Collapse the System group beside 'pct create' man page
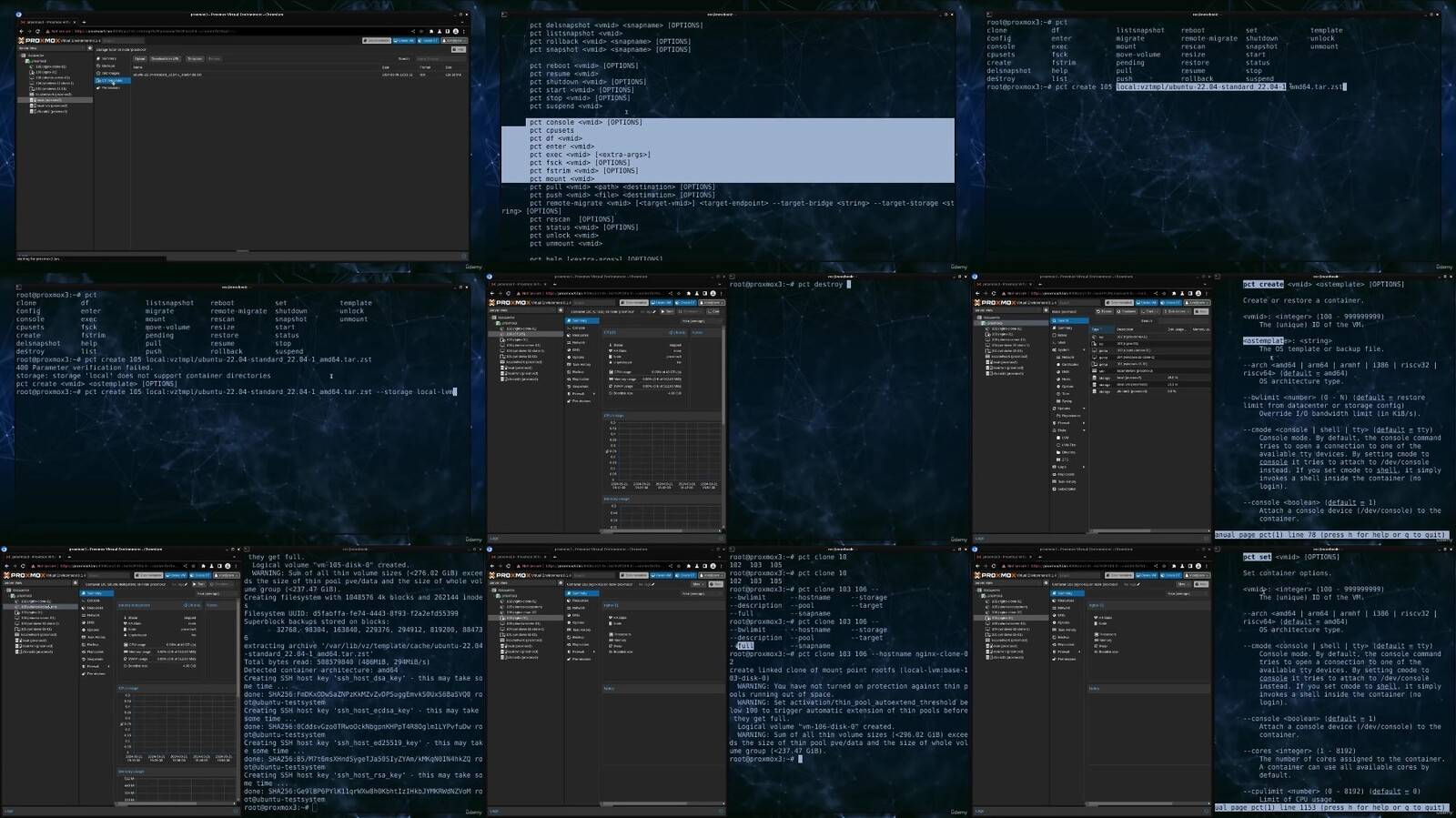 click(1084, 349)
